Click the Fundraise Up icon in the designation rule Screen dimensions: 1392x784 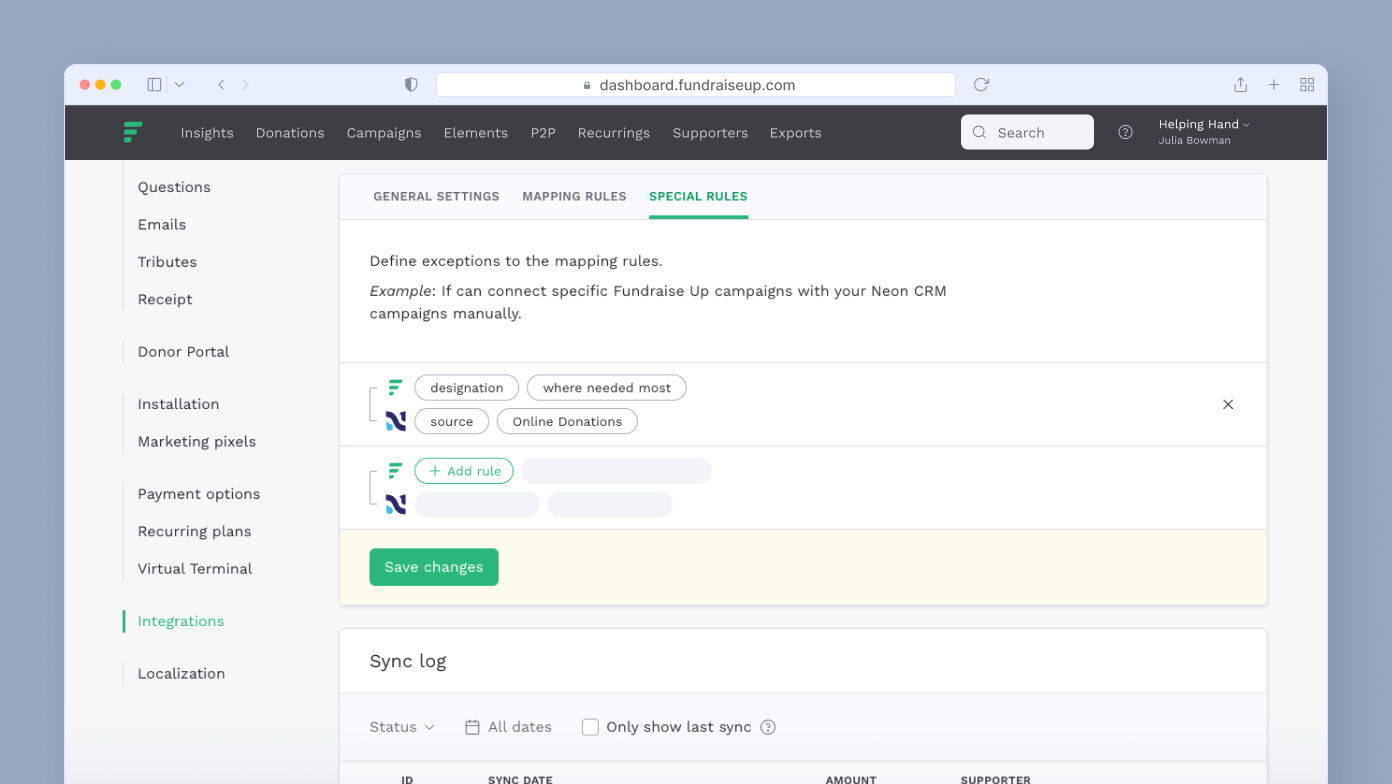click(396, 388)
